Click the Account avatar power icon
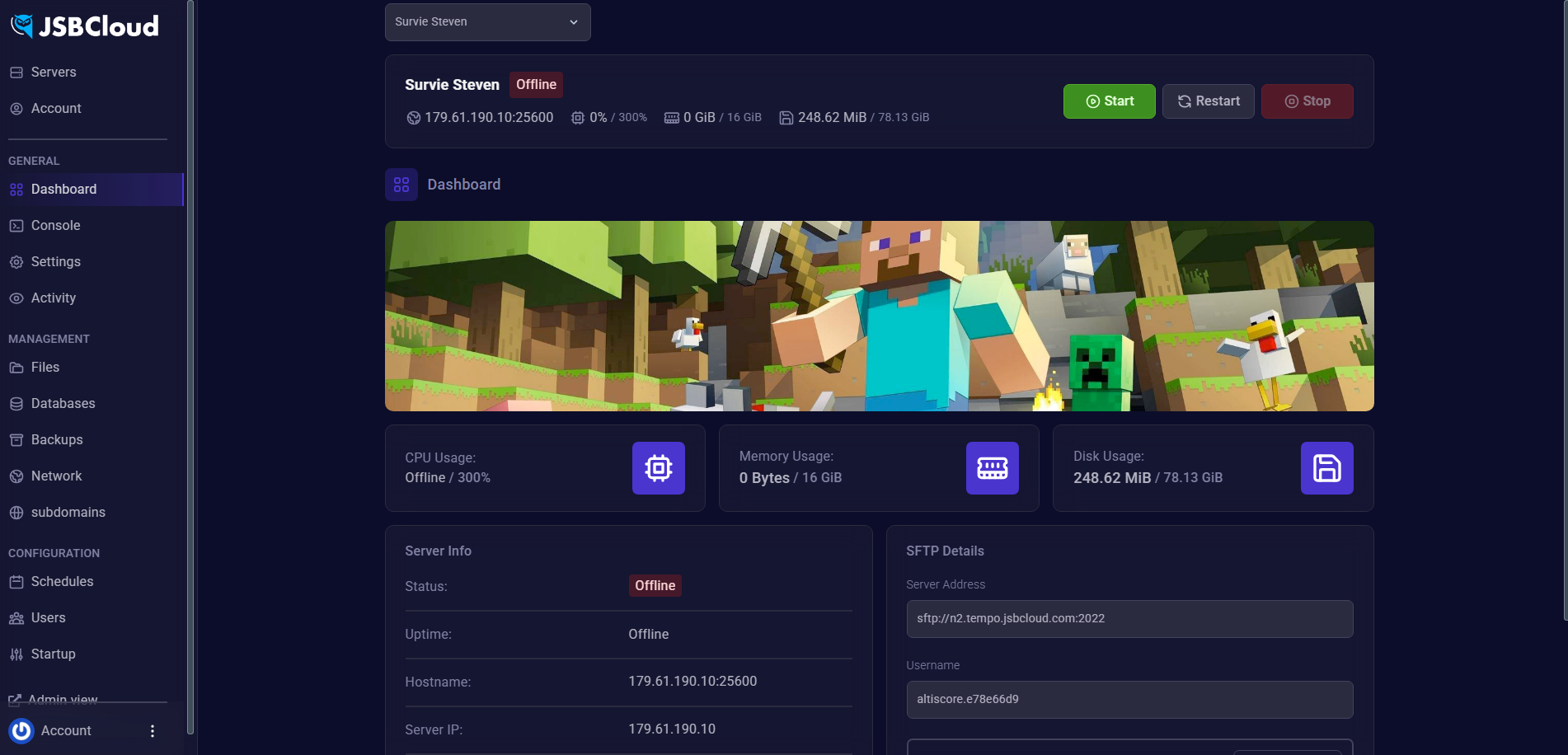Viewport: 1568px width, 755px height. [21, 730]
